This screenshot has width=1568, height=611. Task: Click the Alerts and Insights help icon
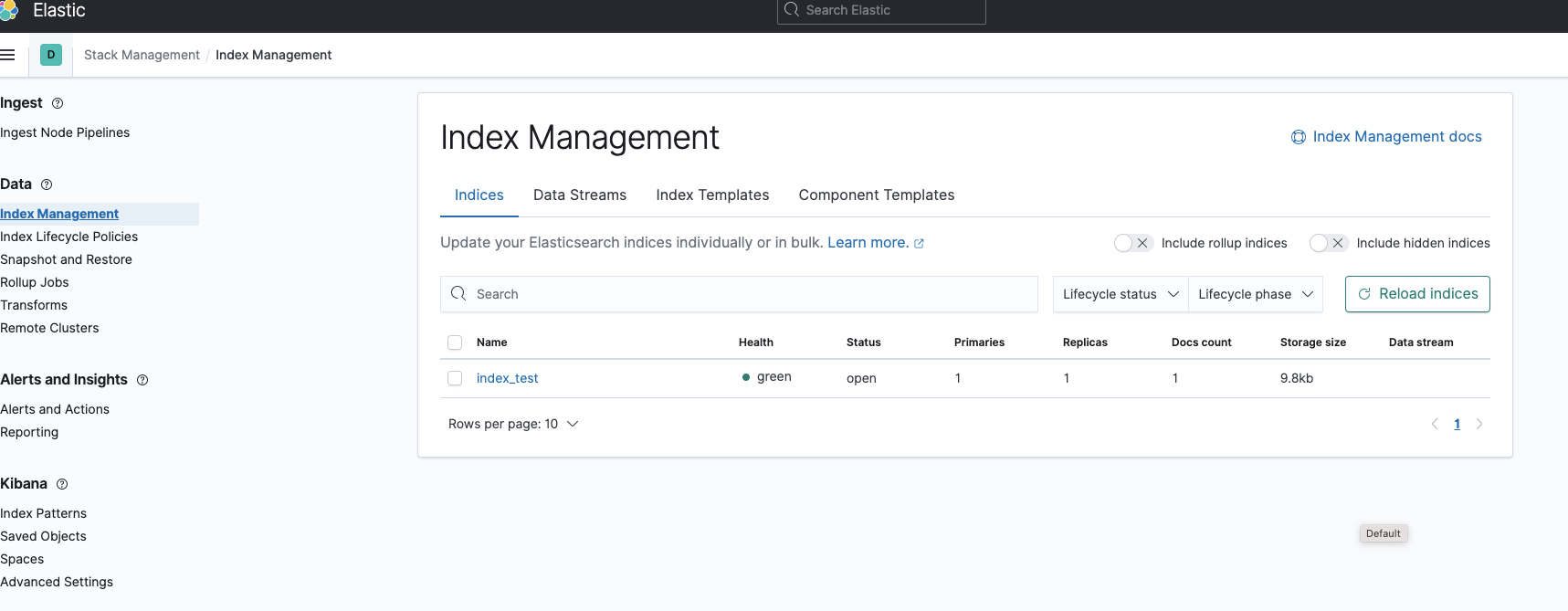pos(142,380)
